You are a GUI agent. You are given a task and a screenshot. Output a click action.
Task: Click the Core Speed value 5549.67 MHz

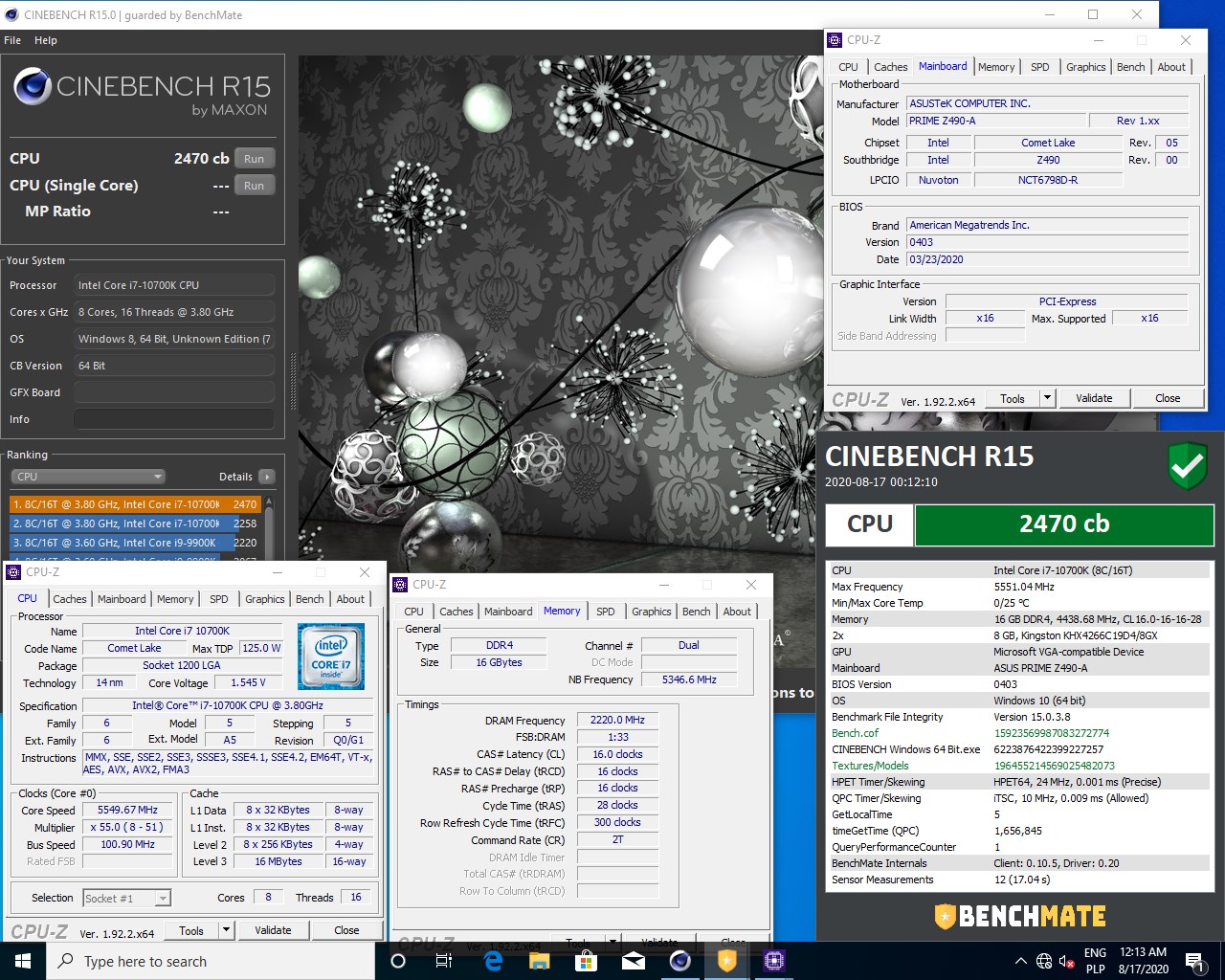click(127, 810)
